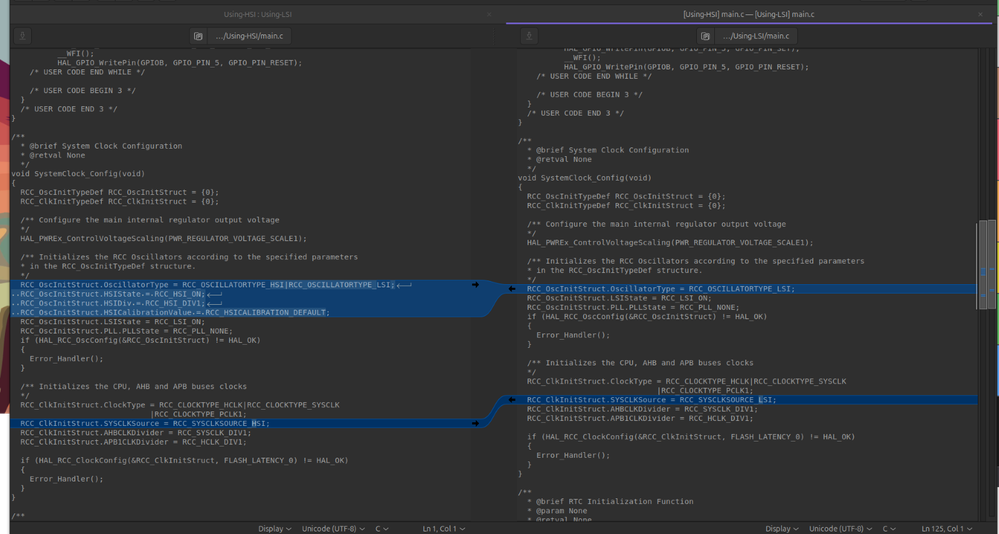Image resolution: width=999 pixels, height=534 pixels.
Task: Click the left pane's HAL_RCC_OscConfig if-statement line
Action: coord(140,340)
